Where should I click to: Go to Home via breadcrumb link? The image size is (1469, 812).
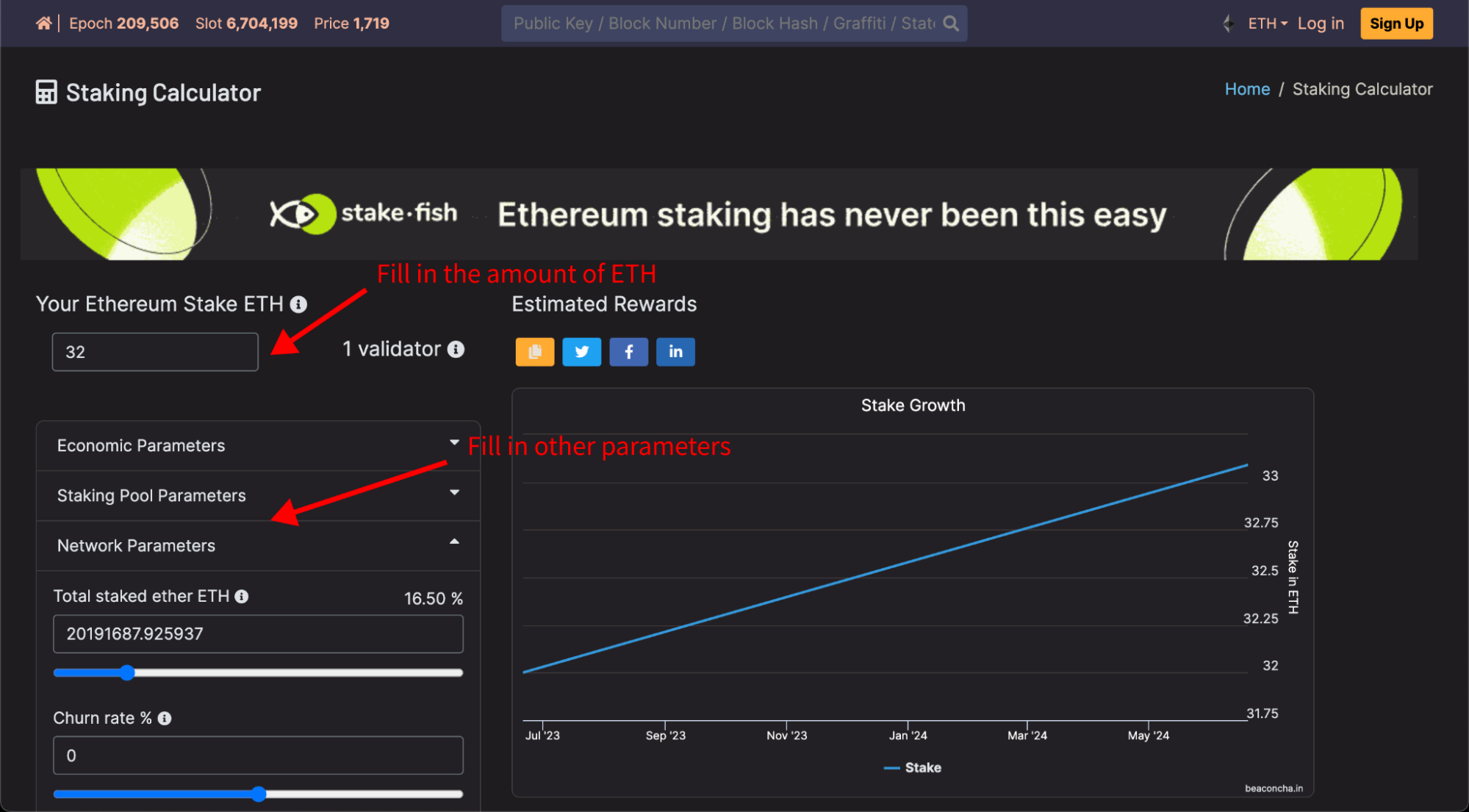[x=1246, y=90]
